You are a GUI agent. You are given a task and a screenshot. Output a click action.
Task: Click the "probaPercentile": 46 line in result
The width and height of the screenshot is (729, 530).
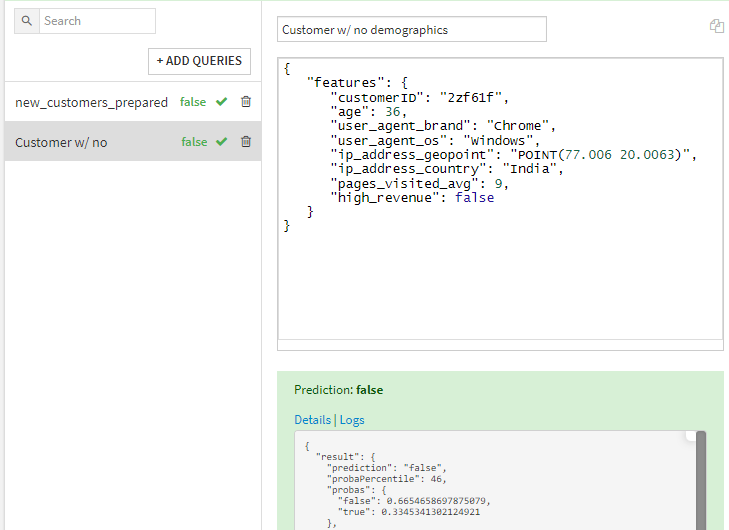click(x=387, y=479)
